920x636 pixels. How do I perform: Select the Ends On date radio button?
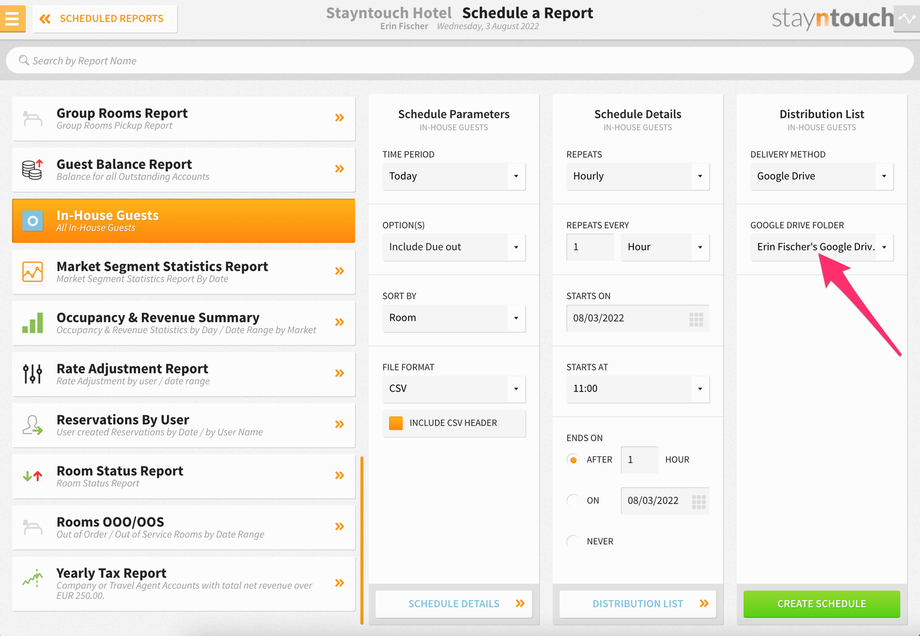pos(573,500)
